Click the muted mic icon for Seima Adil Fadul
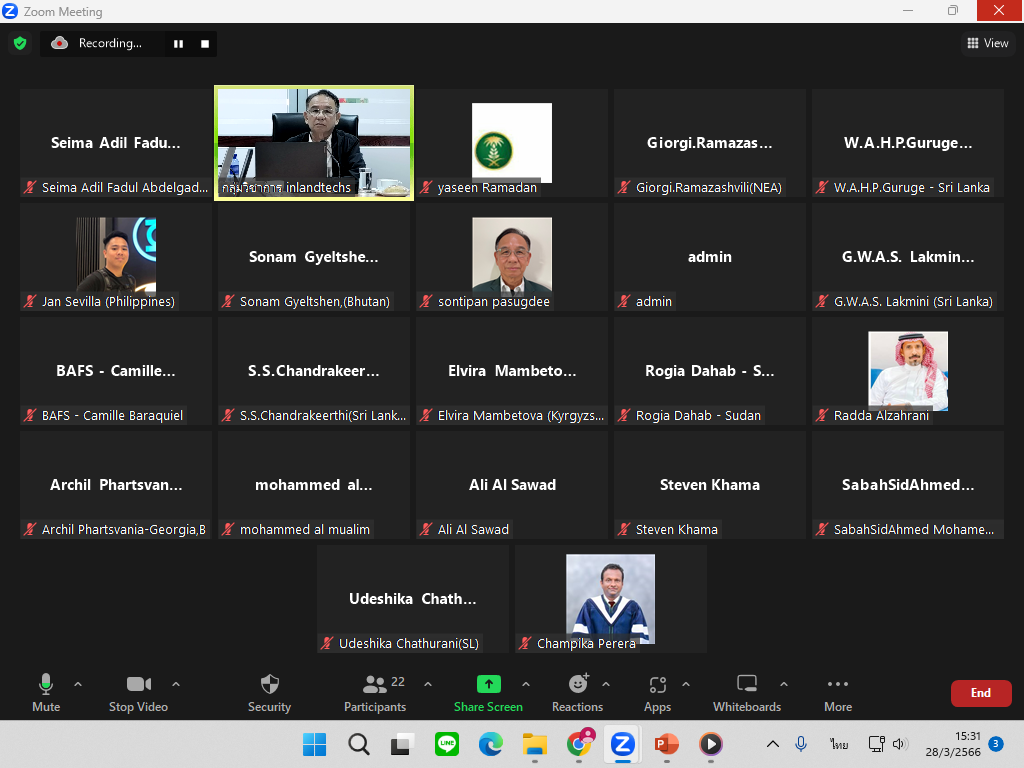Screen dimensions: 1024x768 29,187
